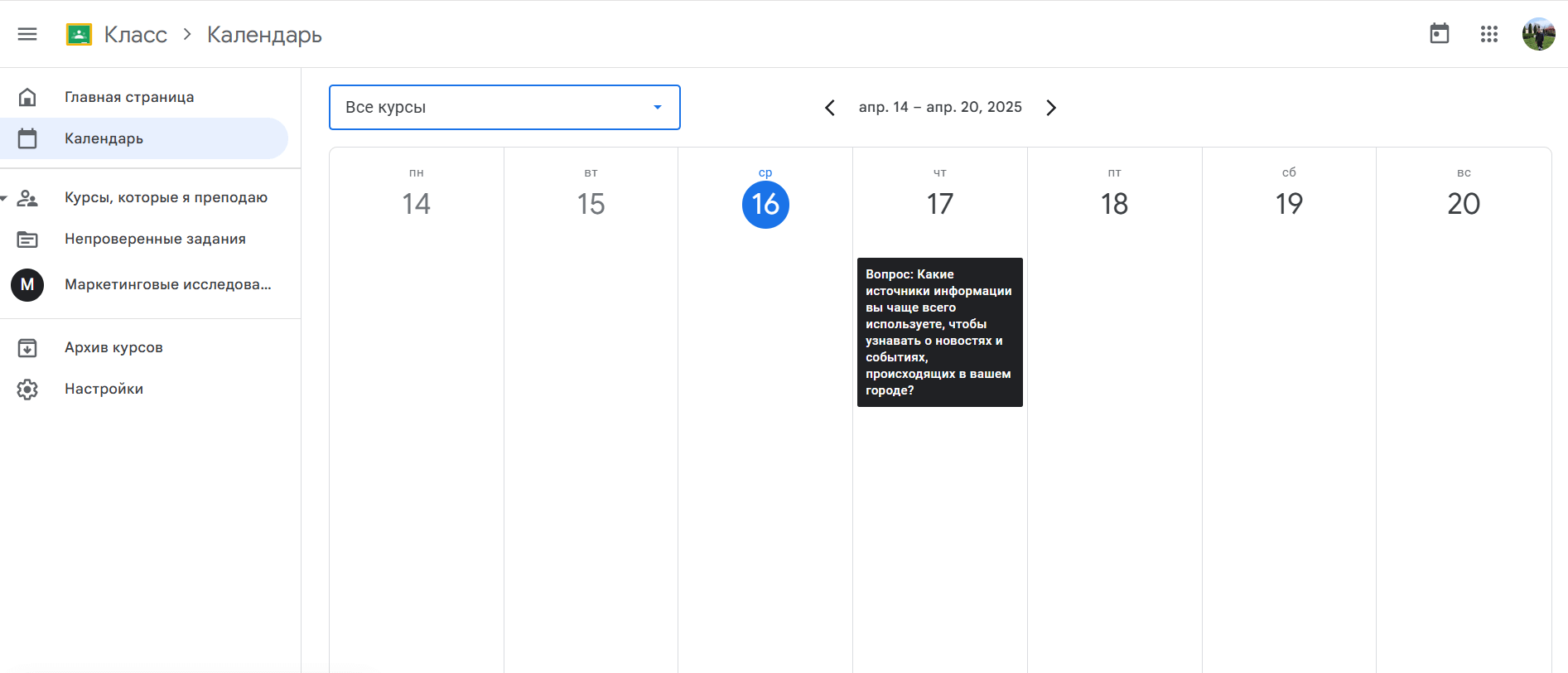
Task: Open the unreviewed assignments icon
Action: [27, 239]
